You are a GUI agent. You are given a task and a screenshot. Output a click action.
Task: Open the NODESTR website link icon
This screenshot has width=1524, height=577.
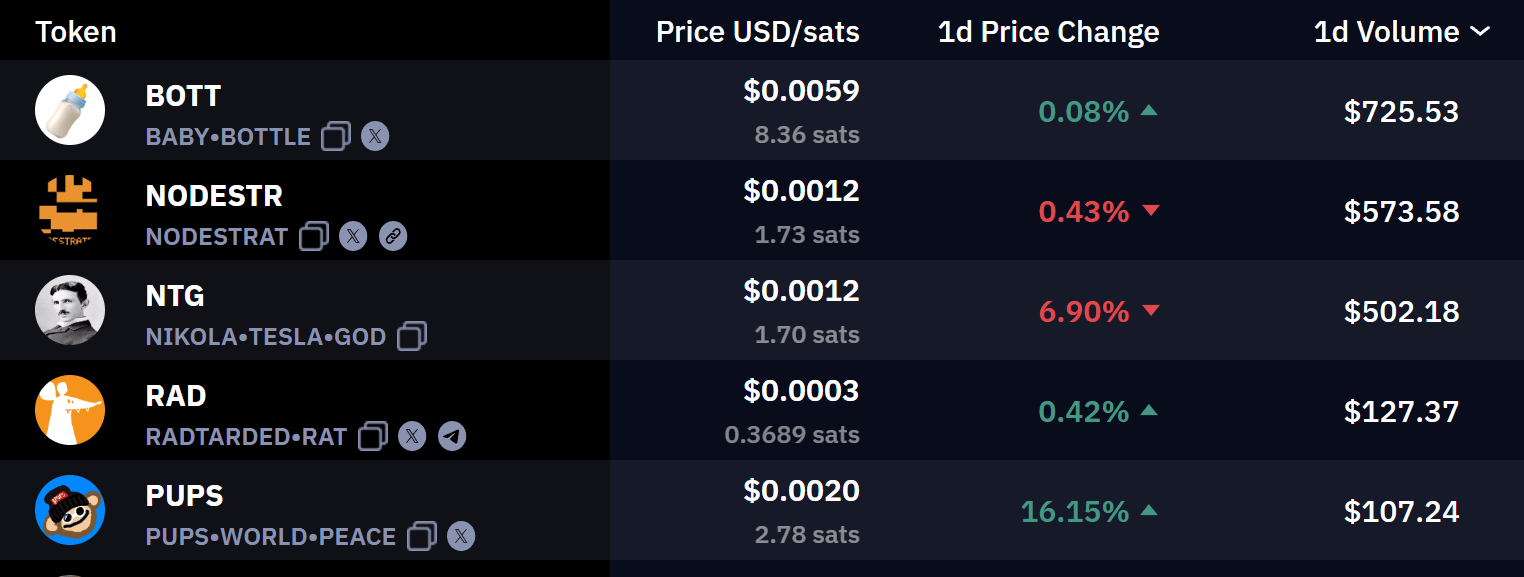393,236
